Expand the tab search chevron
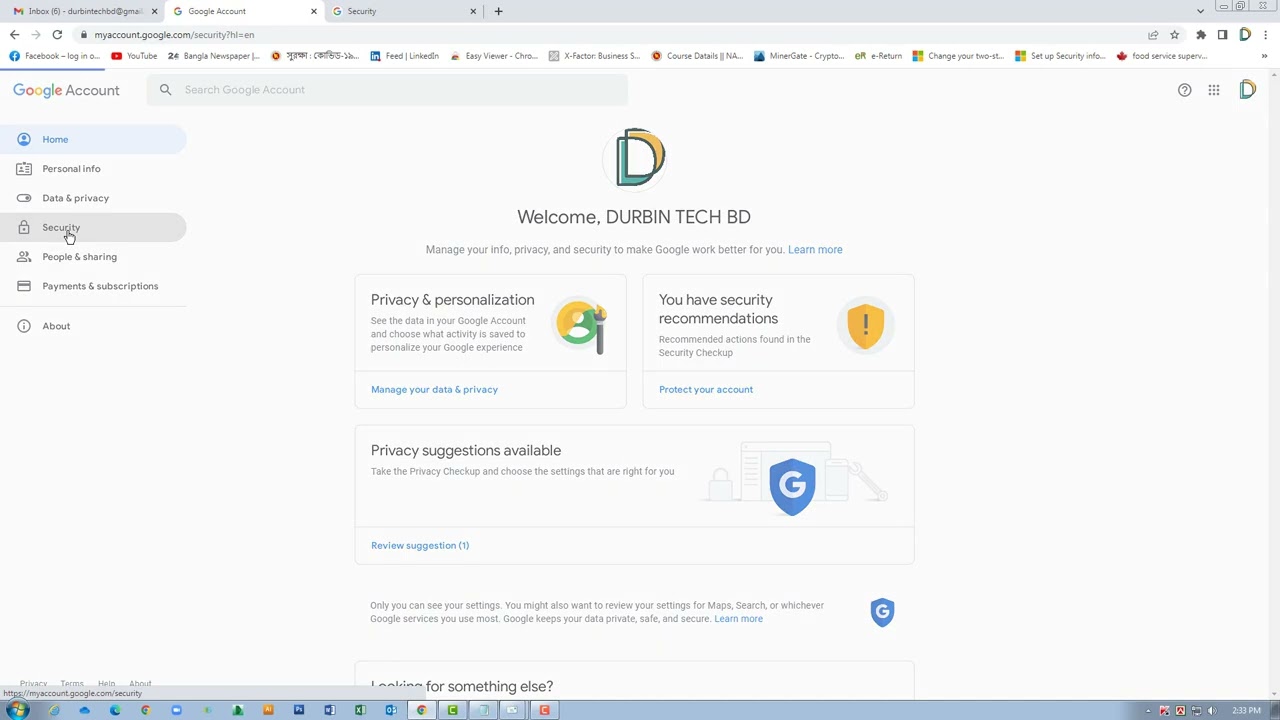The width and height of the screenshot is (1280, 720). [1200, 11]
